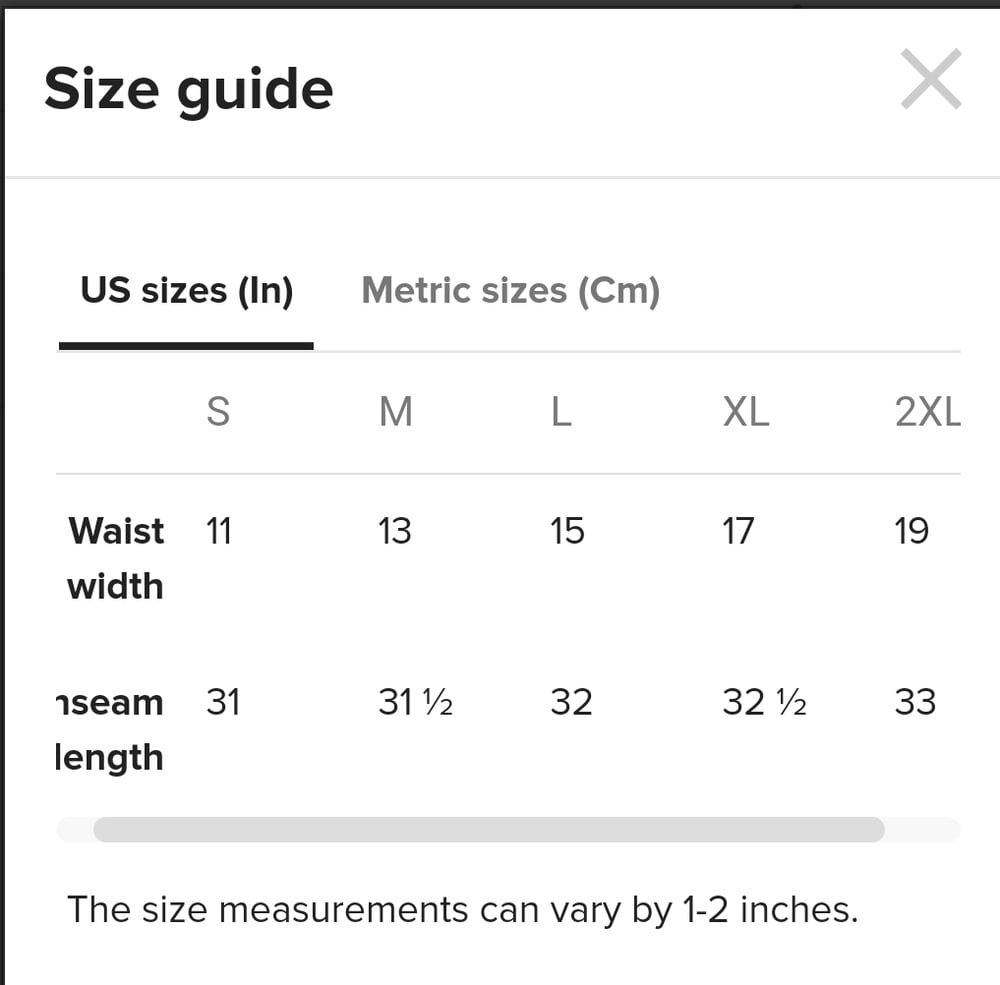The width and height of the screenshot is (1000, 985).
Task: Click waist width value 17 for XL
Action: tap(739, 531)
